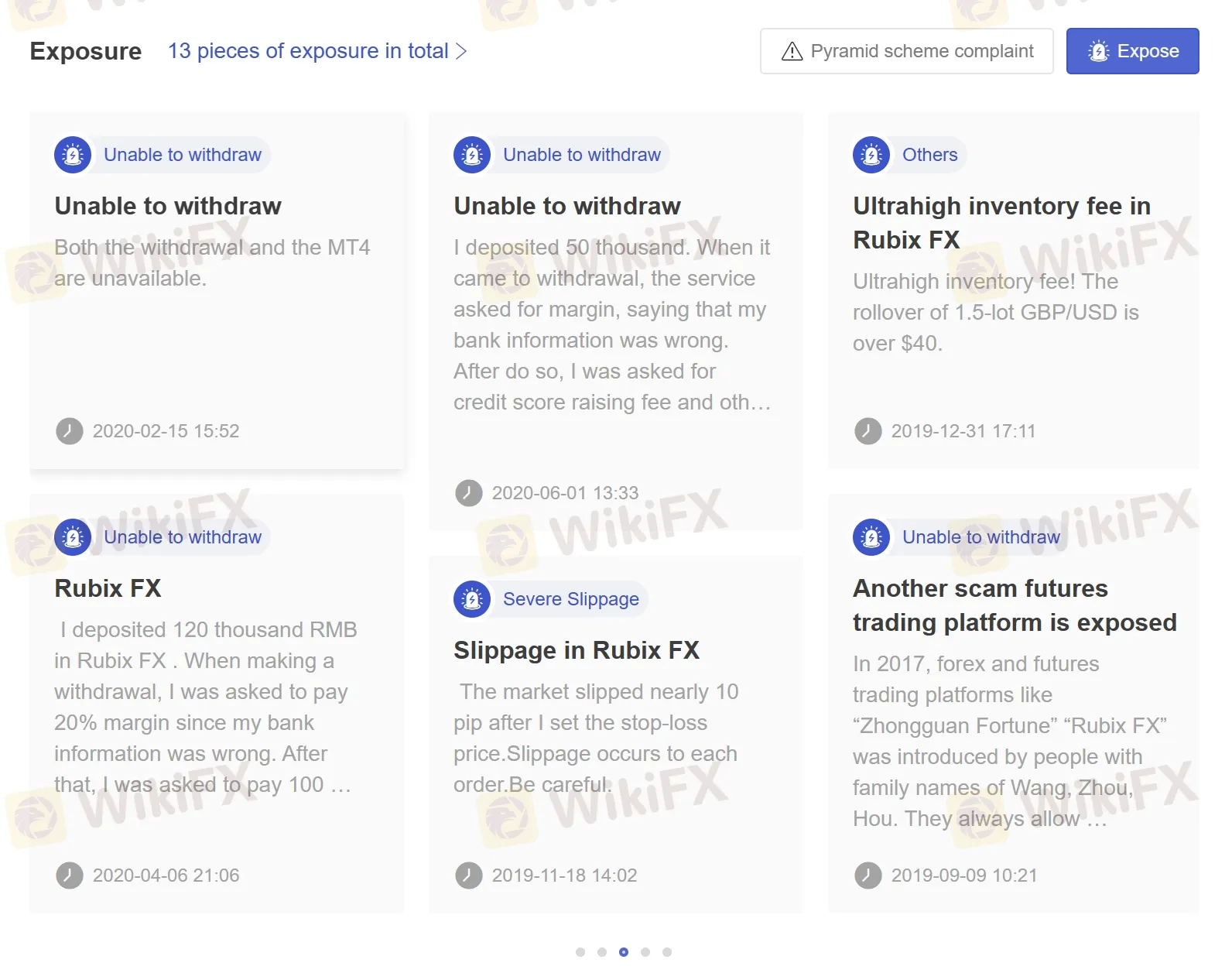Open Unable to withdraw title on 50 thousand card
1232x980 pixels.
pos(567,206)
